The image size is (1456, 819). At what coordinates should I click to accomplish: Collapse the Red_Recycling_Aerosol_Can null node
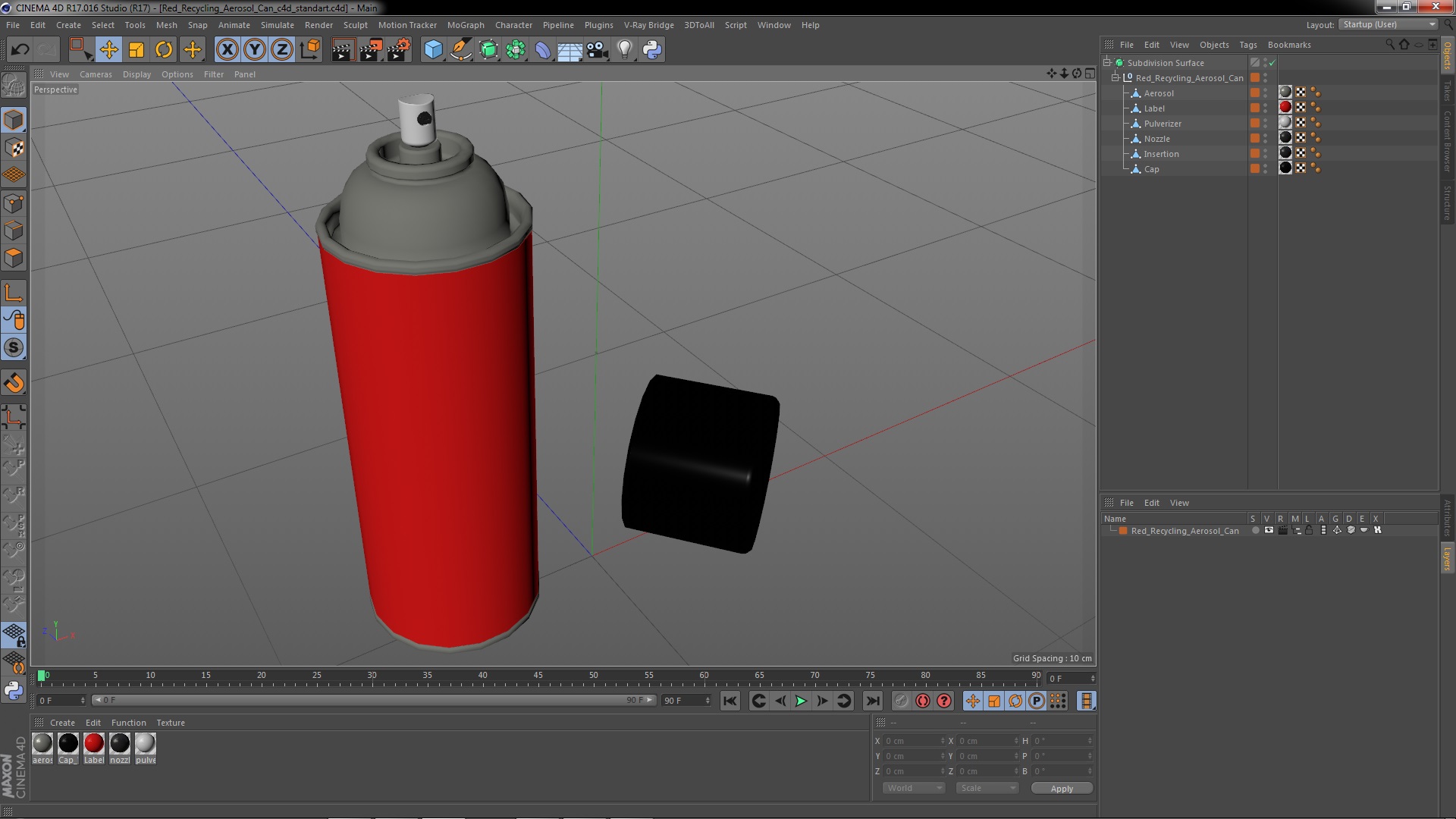[x=1116, y=78]
